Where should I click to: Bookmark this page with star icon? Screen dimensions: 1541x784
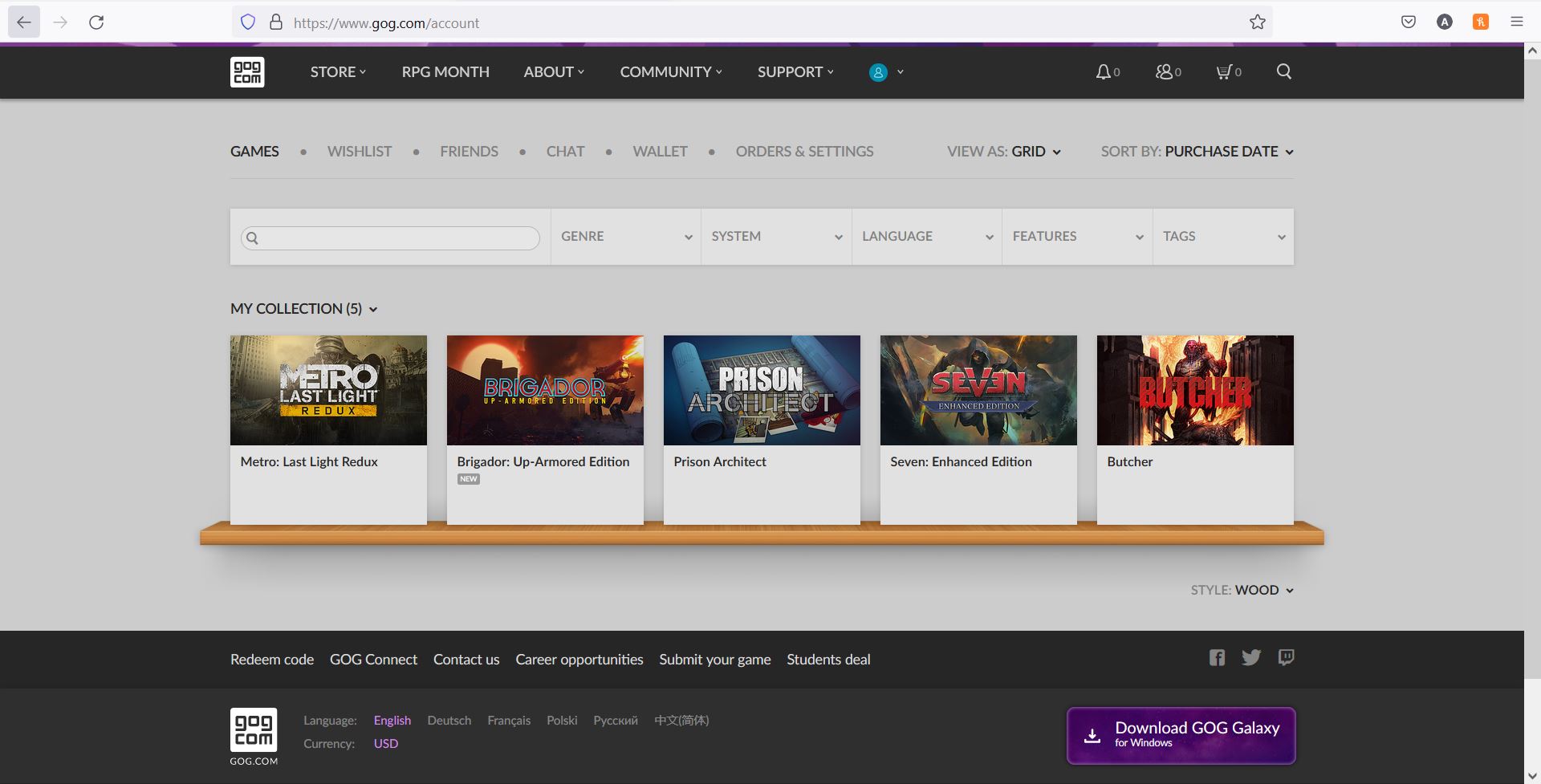tap(1258, 22)
